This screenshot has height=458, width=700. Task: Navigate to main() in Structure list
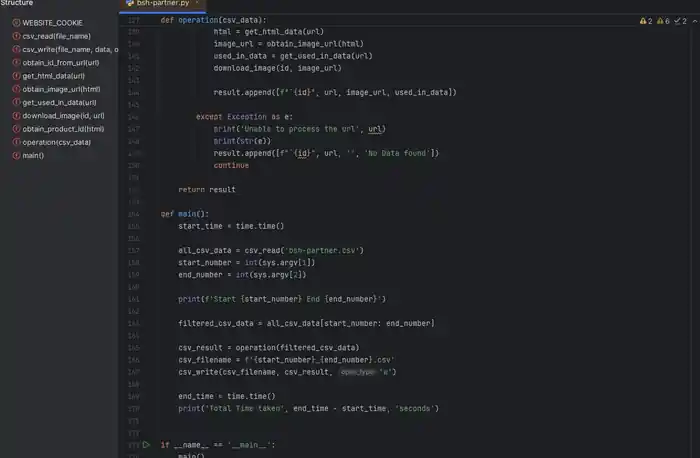tap(33, 155)
